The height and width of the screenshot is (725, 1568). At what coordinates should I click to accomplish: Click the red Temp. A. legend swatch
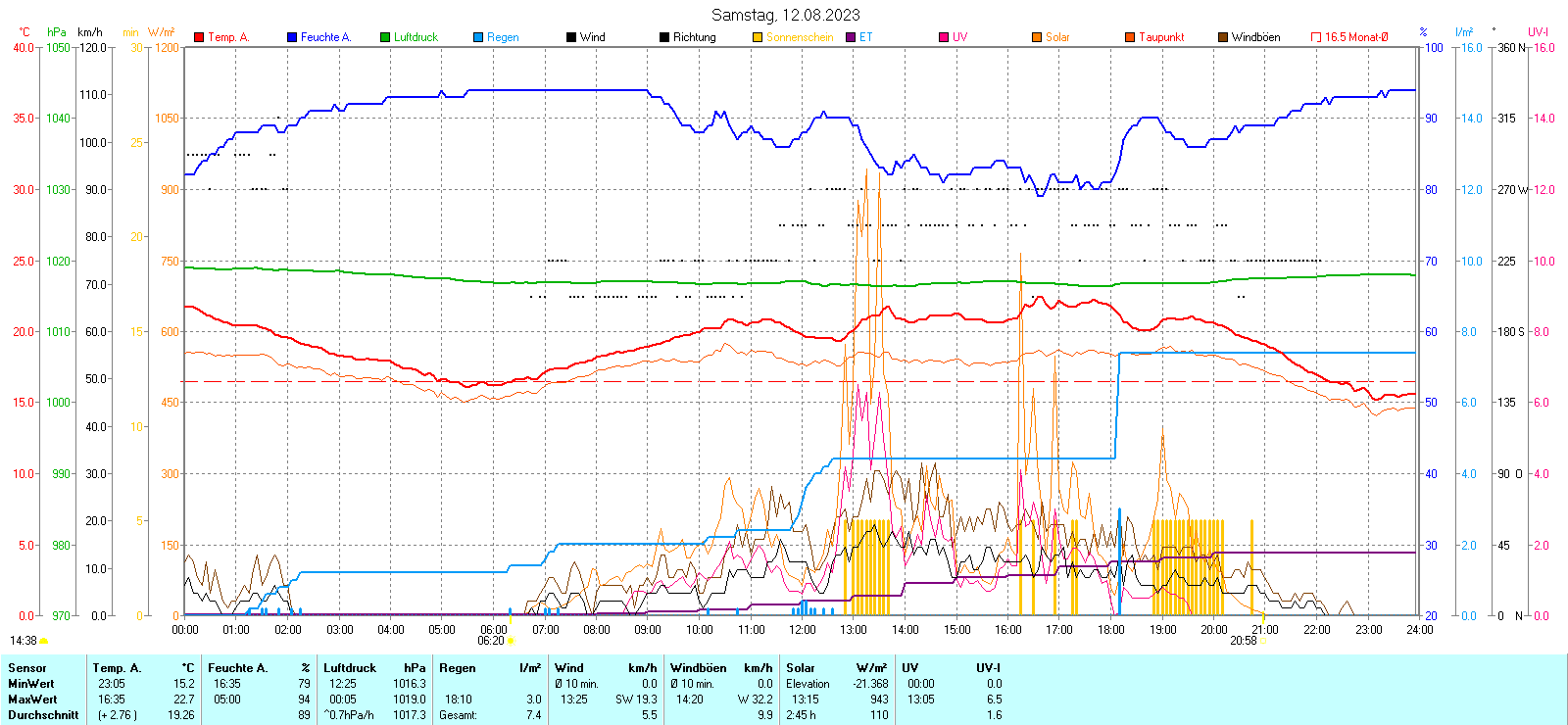point(199,37)
